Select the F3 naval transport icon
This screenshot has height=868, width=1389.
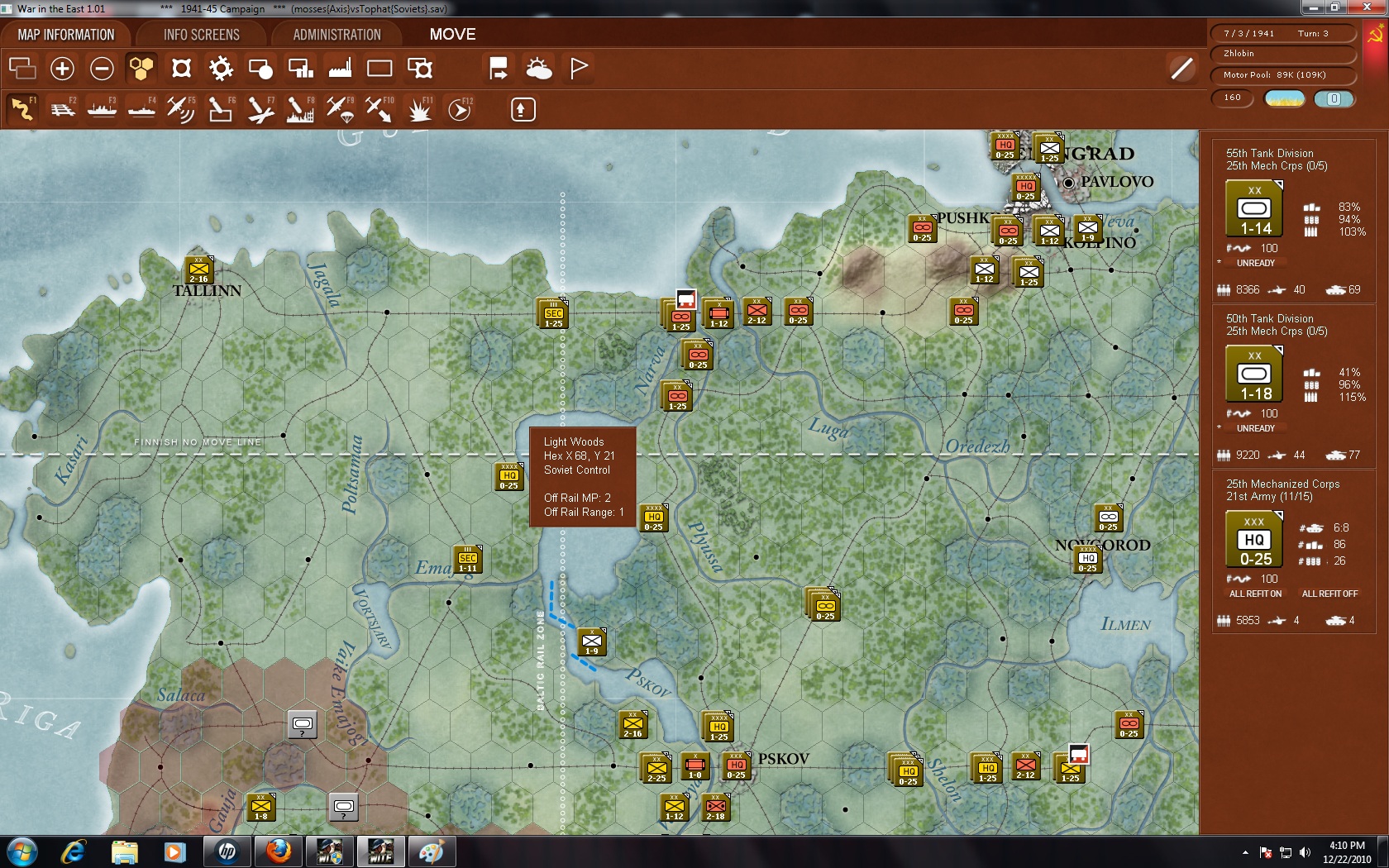pos(103,109)
